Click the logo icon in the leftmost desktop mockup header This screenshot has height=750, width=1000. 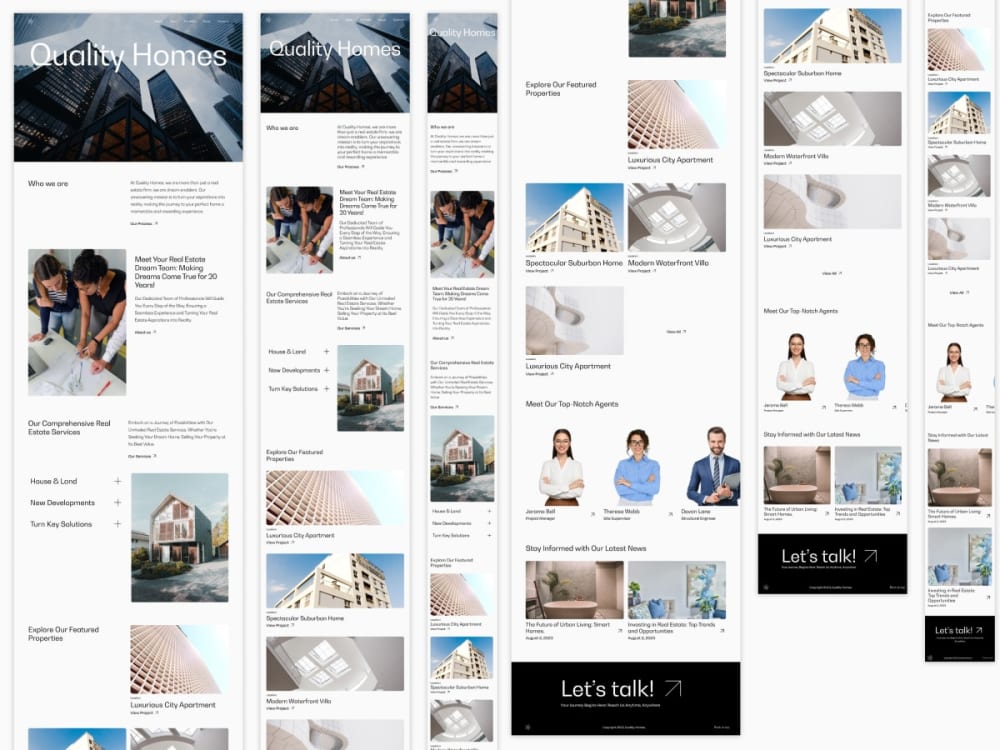tap(30, 21)
